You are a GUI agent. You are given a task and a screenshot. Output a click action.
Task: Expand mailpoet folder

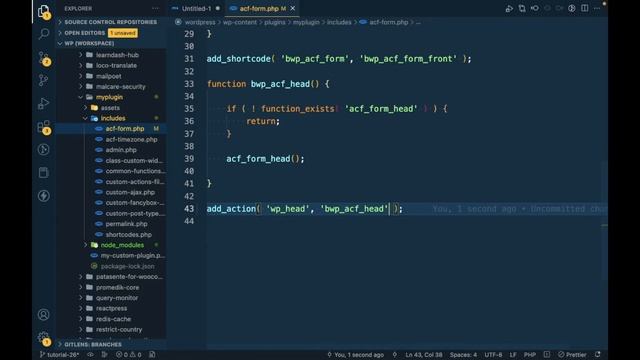(x=109, y=76)
